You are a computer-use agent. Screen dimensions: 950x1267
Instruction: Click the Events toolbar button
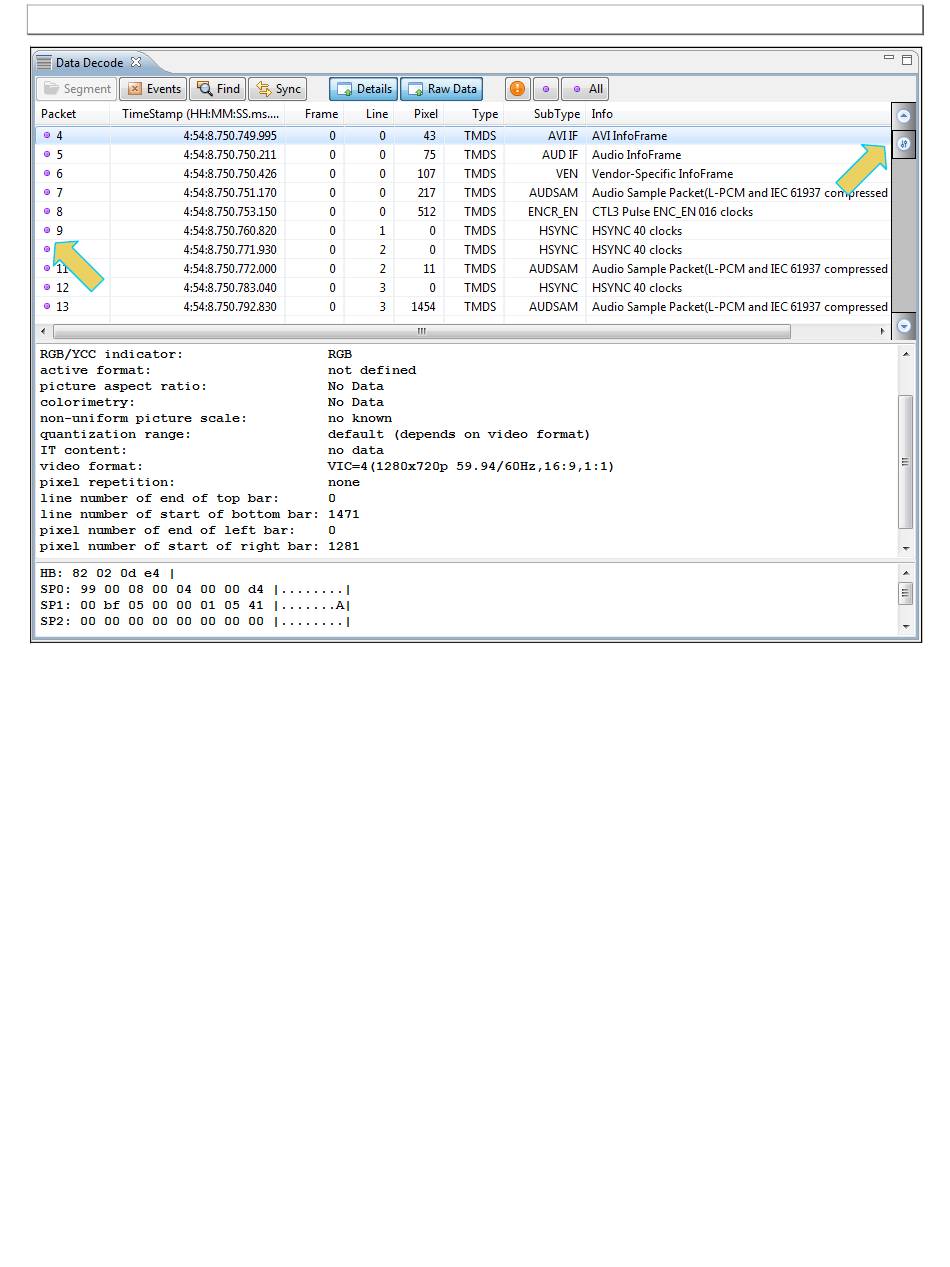coord(153,89)
